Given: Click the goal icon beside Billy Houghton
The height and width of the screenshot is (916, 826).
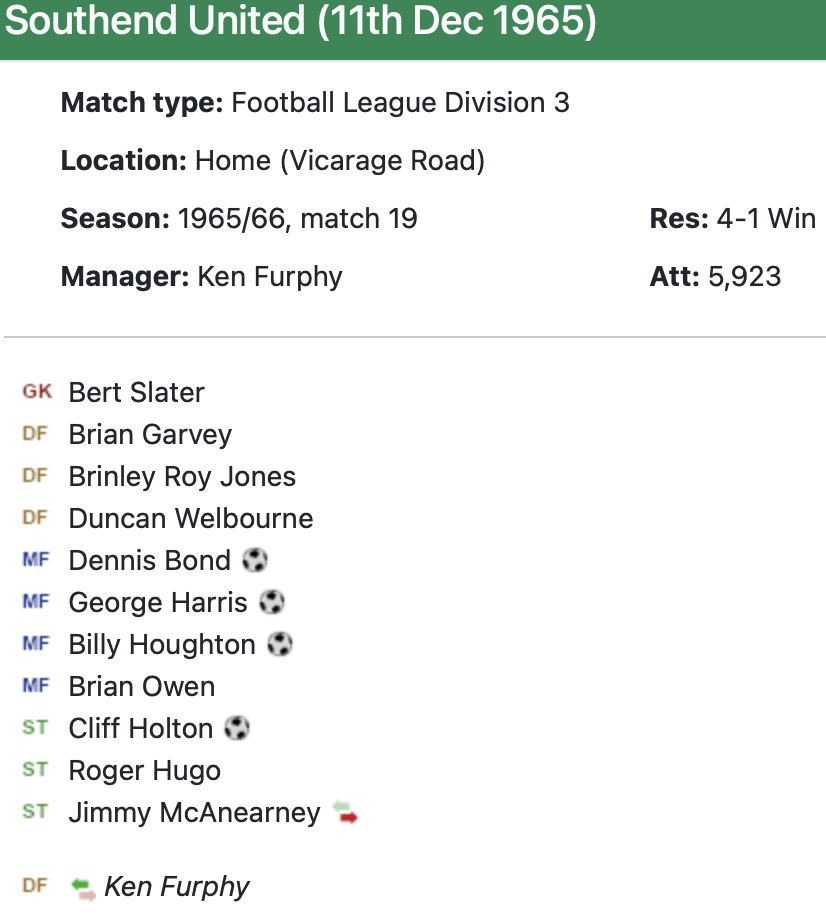Looking at the screenshot, I should coord(280,644).
